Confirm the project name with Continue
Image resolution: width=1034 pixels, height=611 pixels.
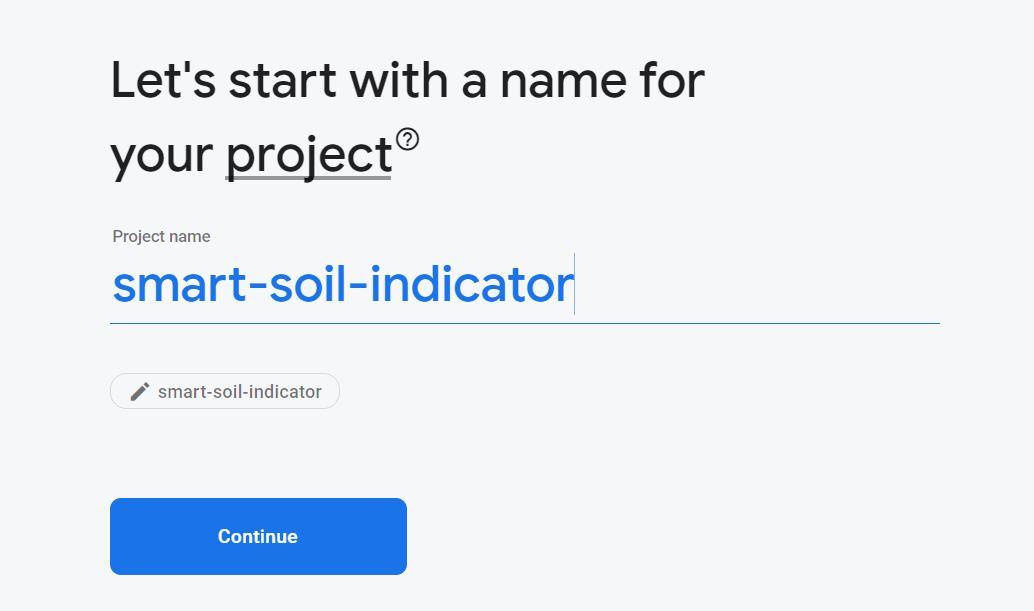coord(258,536)
